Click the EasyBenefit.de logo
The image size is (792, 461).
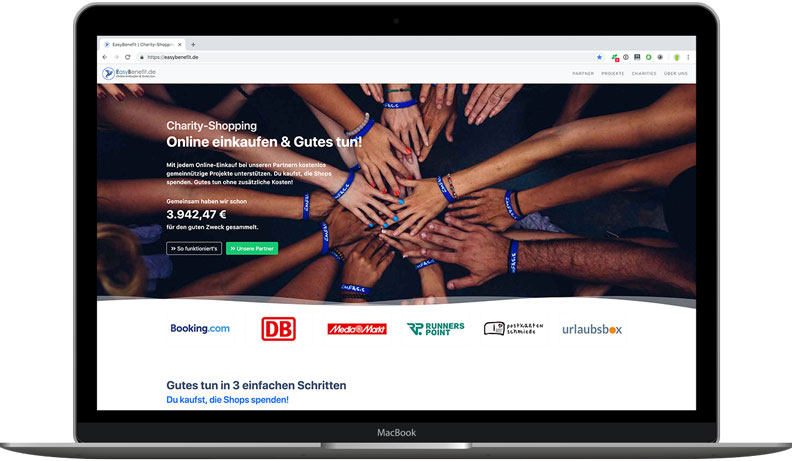pos(129,73)
